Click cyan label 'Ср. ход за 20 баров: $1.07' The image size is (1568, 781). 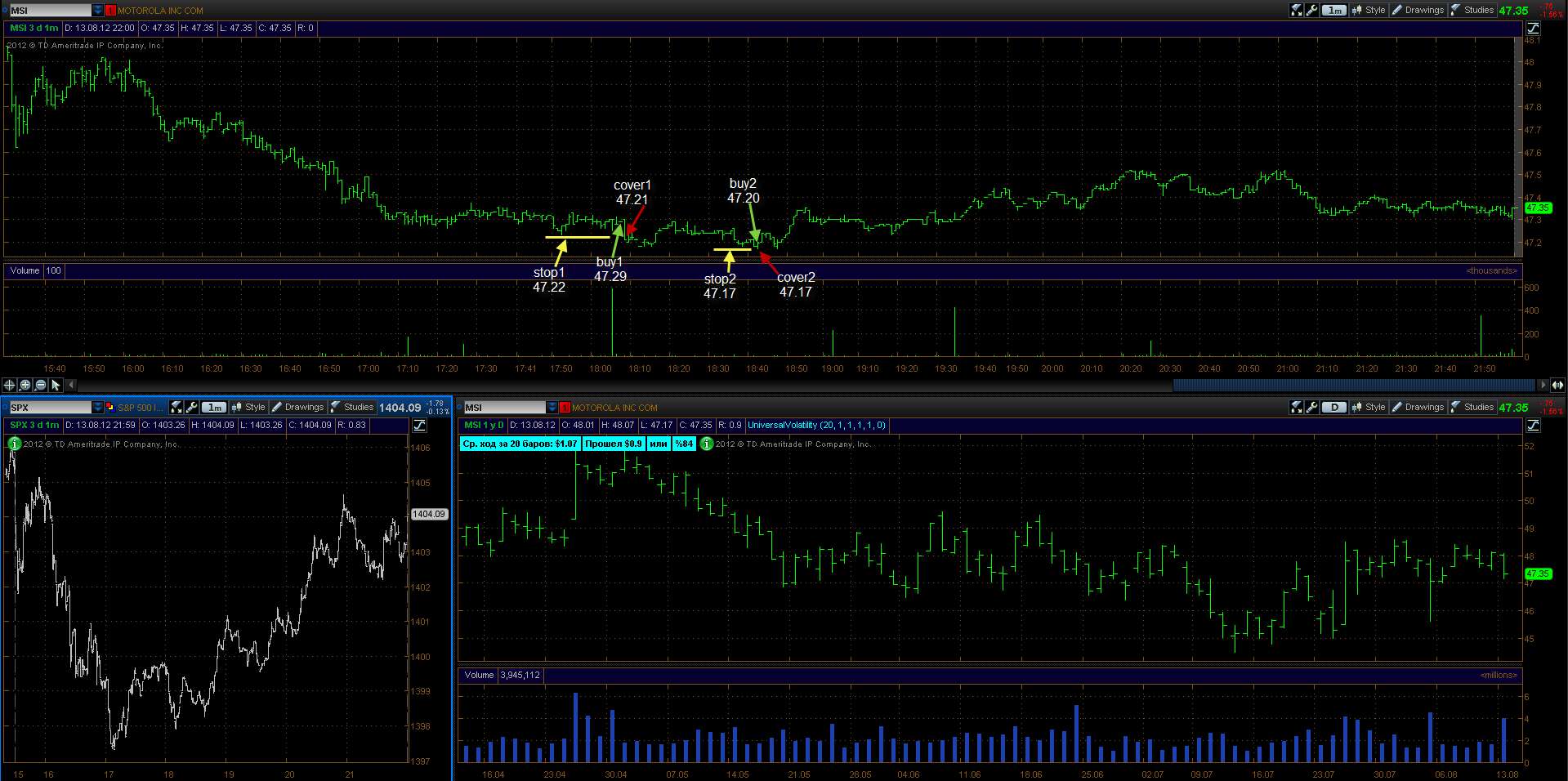click(x=520, y=444)
